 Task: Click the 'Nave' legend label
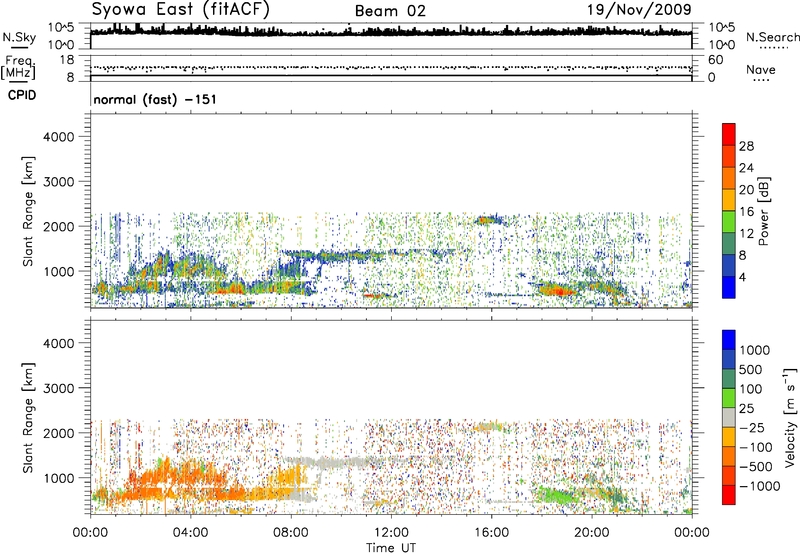(x=761, y=69)
